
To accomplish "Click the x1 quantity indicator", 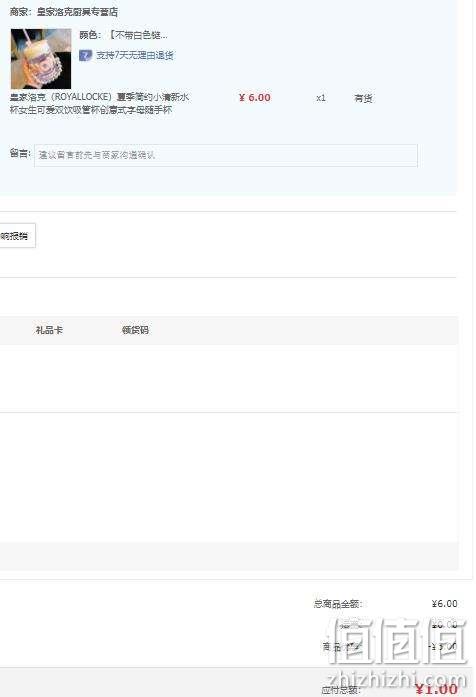I will pos(321,98).
